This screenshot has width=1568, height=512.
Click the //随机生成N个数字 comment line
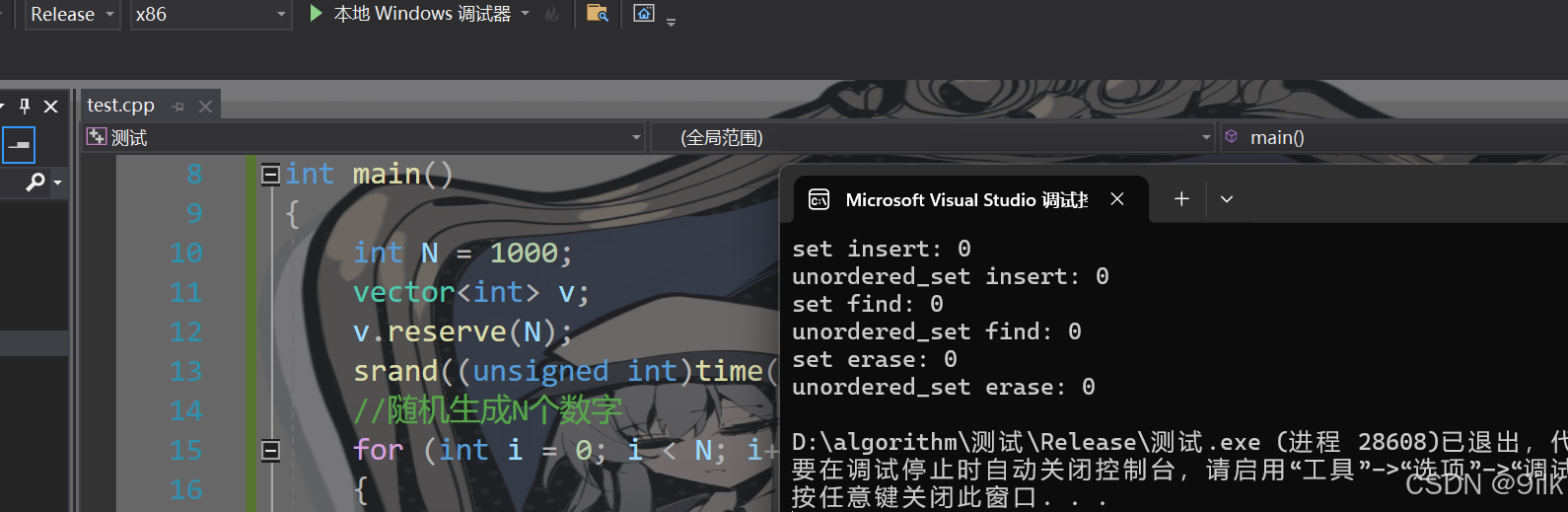click(x=488, y=409)
